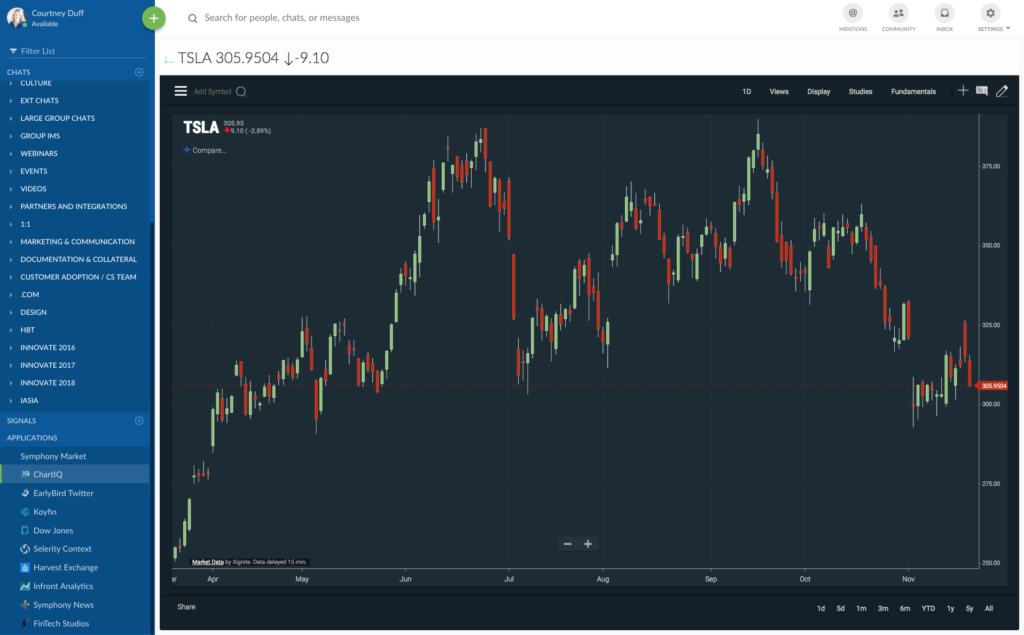Viewport: 1024px width, 635px height.
Task: Open the Selerity Context app icon
Action: pos(25,549)
